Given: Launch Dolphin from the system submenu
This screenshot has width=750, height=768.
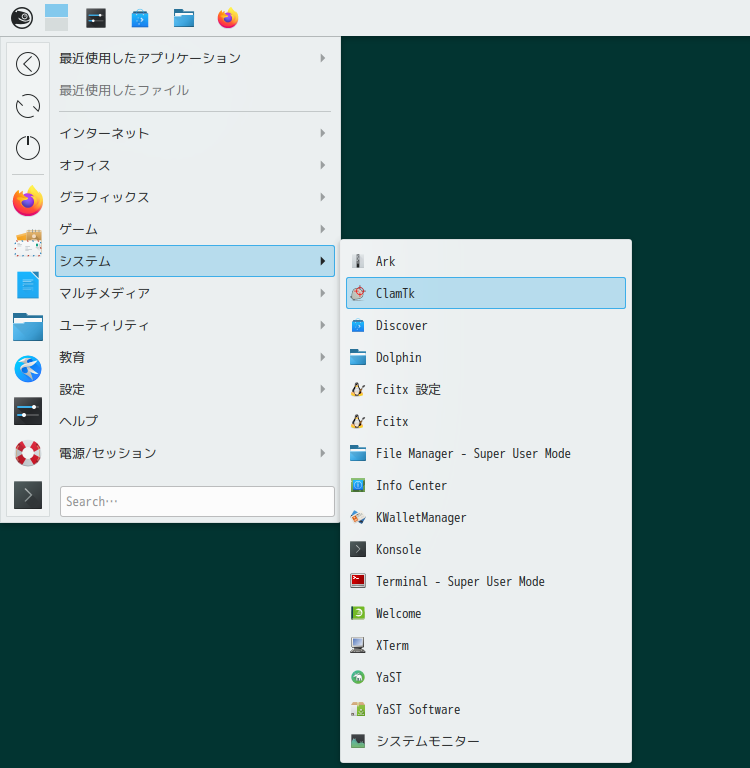Looking at the screenshot, I should pyautogui.click(x=486, y=357).
